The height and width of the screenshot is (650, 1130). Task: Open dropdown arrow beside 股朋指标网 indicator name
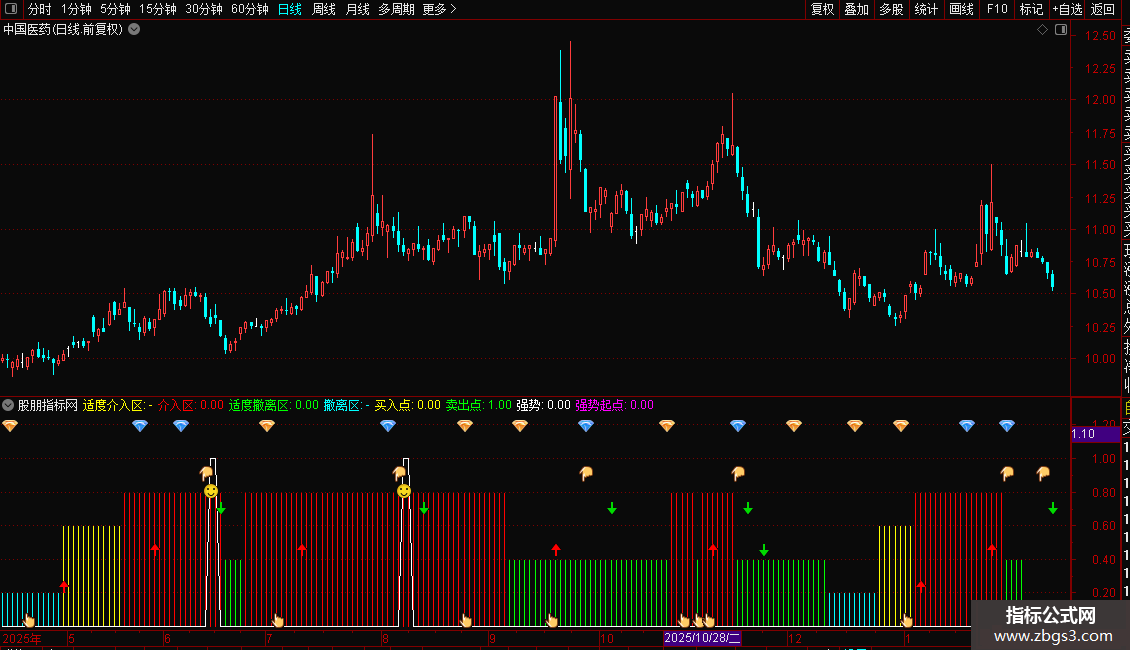pos(8,405)
